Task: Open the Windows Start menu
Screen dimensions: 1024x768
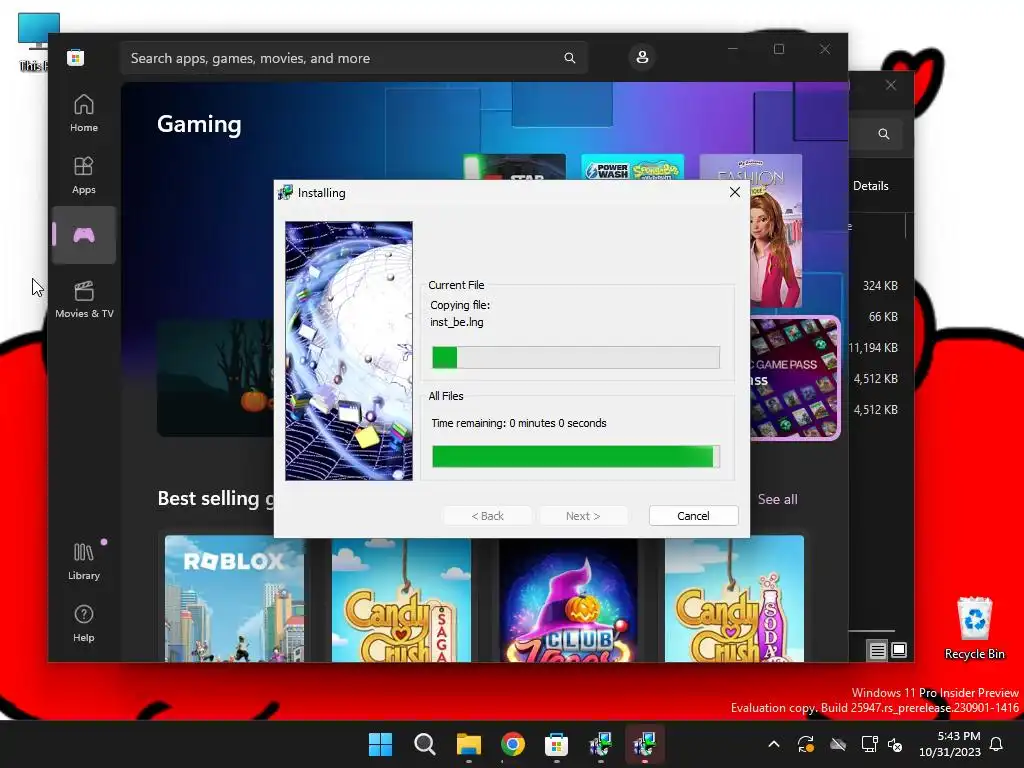Action: tap(380, 744)
